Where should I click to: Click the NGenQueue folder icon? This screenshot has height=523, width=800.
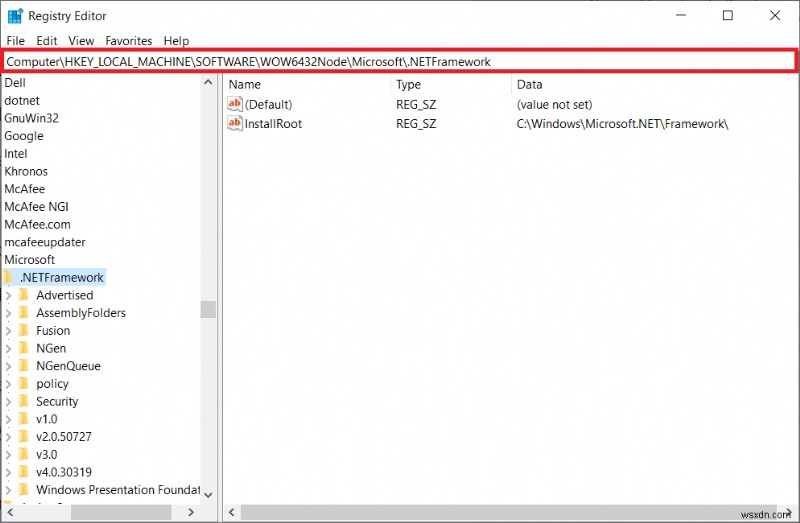pos(23,366)
